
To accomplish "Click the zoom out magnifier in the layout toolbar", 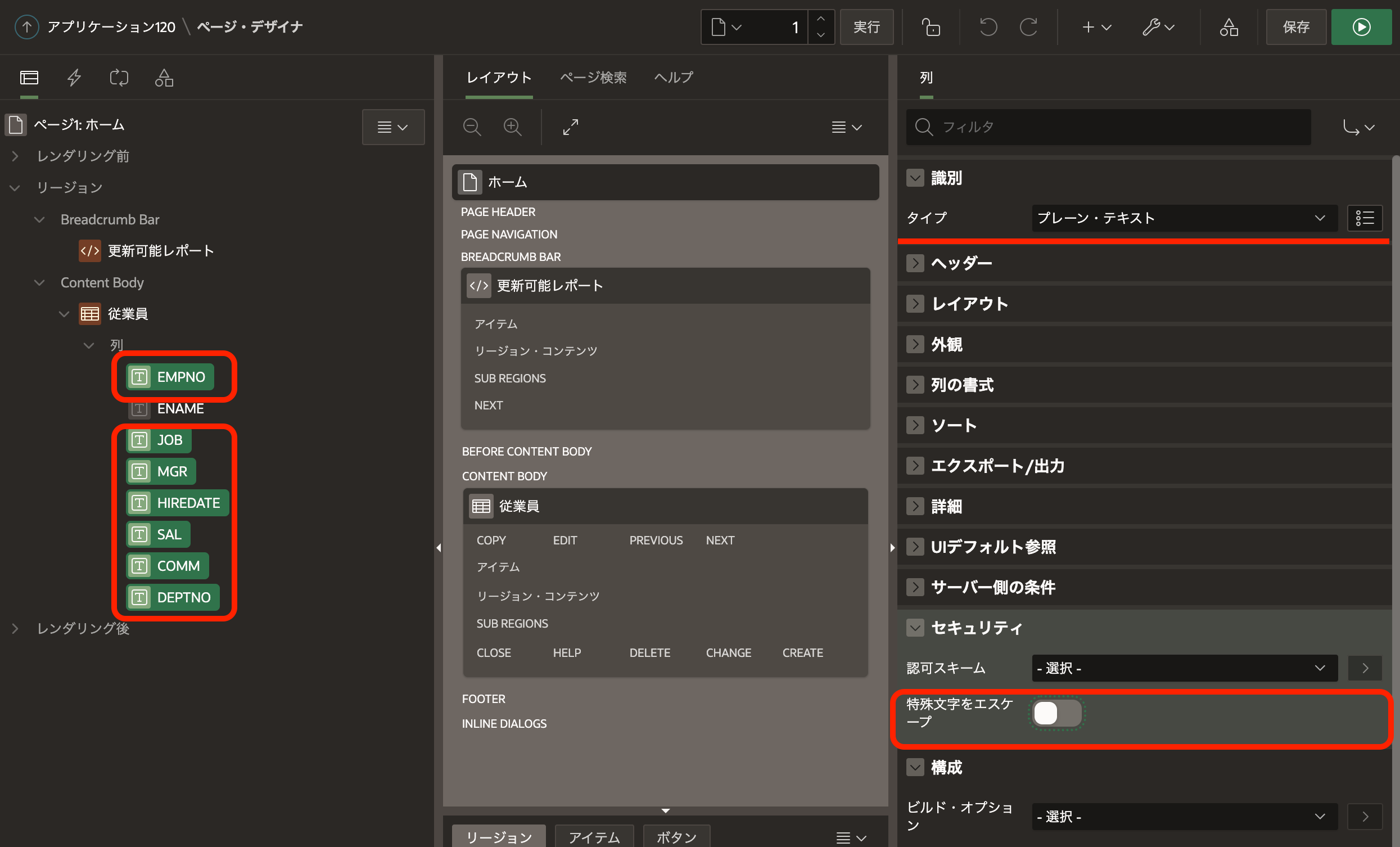I will [x=472, y=127].
